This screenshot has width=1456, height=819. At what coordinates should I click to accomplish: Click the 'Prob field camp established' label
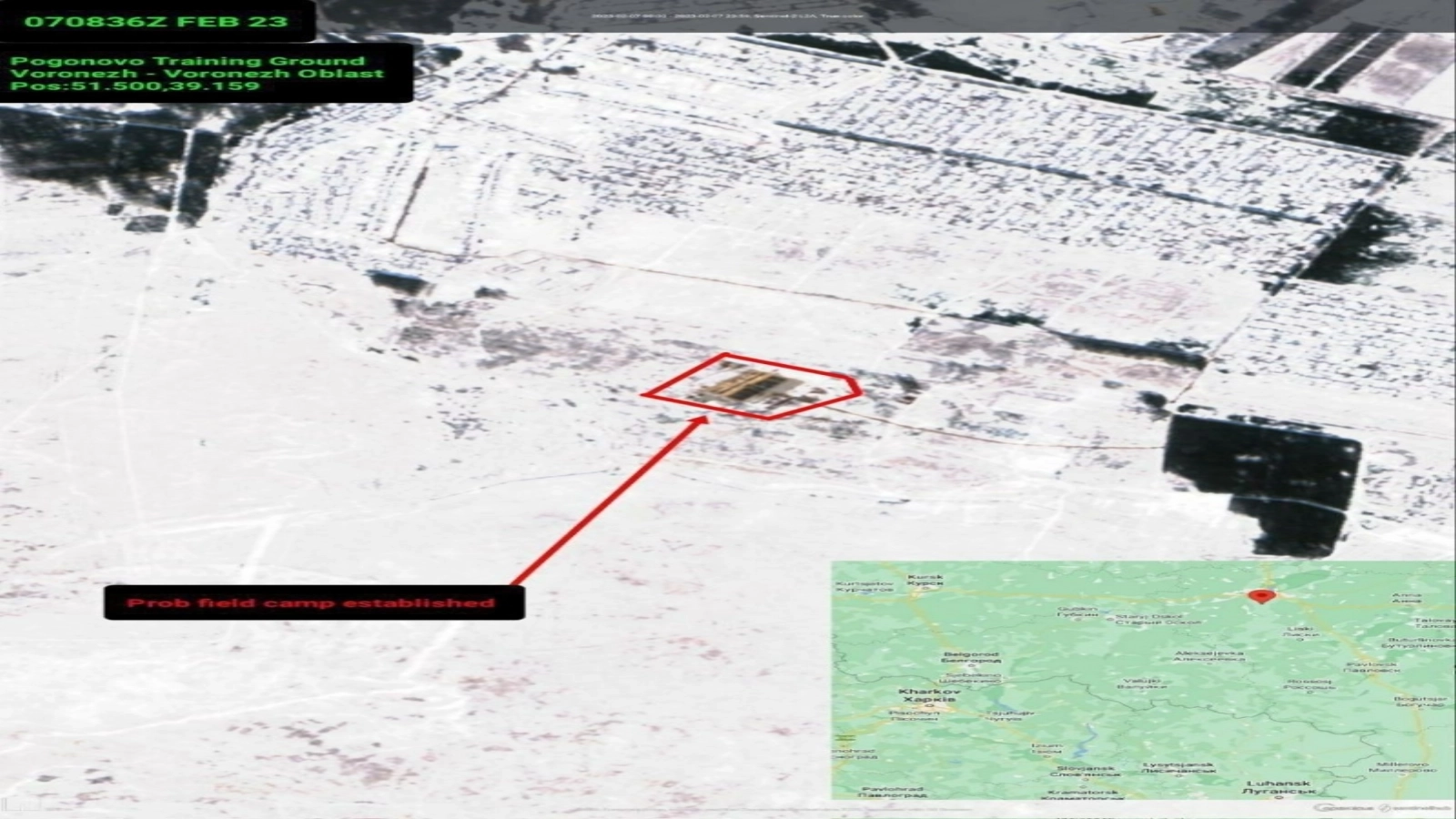312,603
